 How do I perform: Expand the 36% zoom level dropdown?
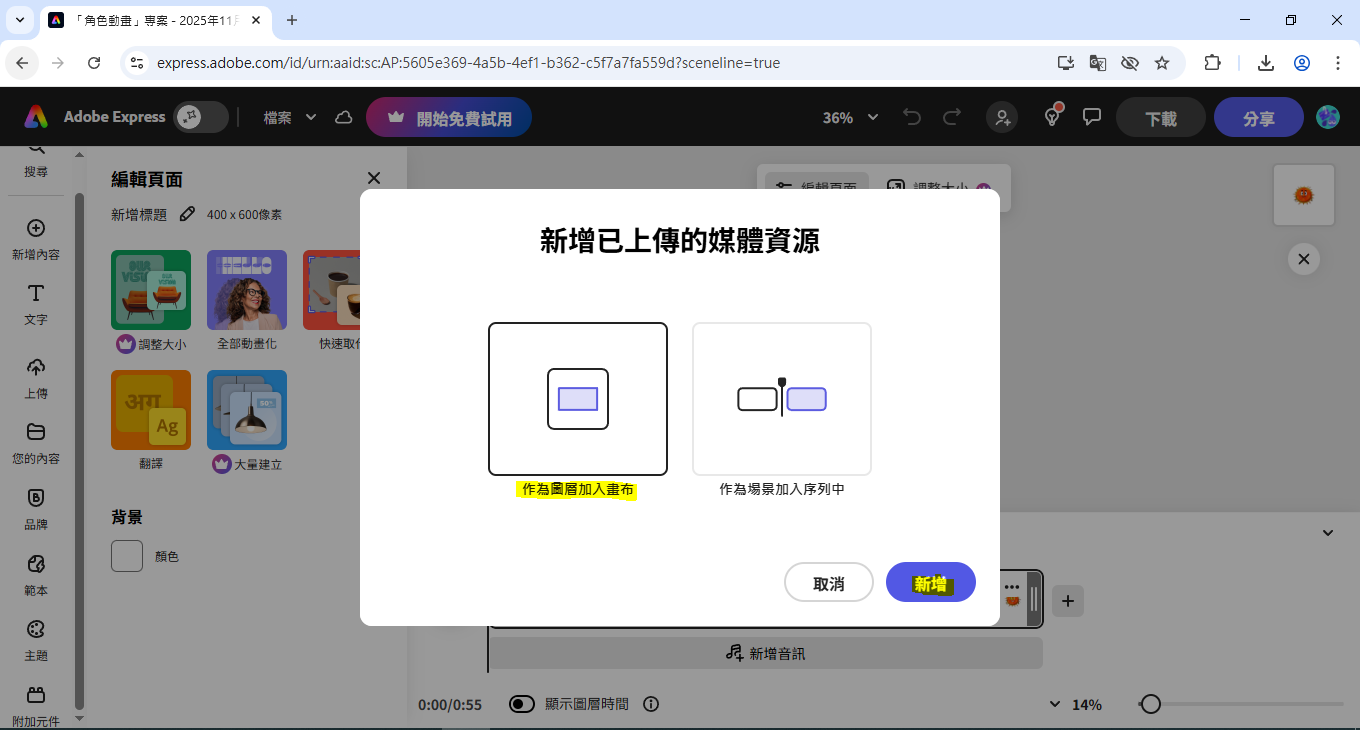[x=850, y=118]
